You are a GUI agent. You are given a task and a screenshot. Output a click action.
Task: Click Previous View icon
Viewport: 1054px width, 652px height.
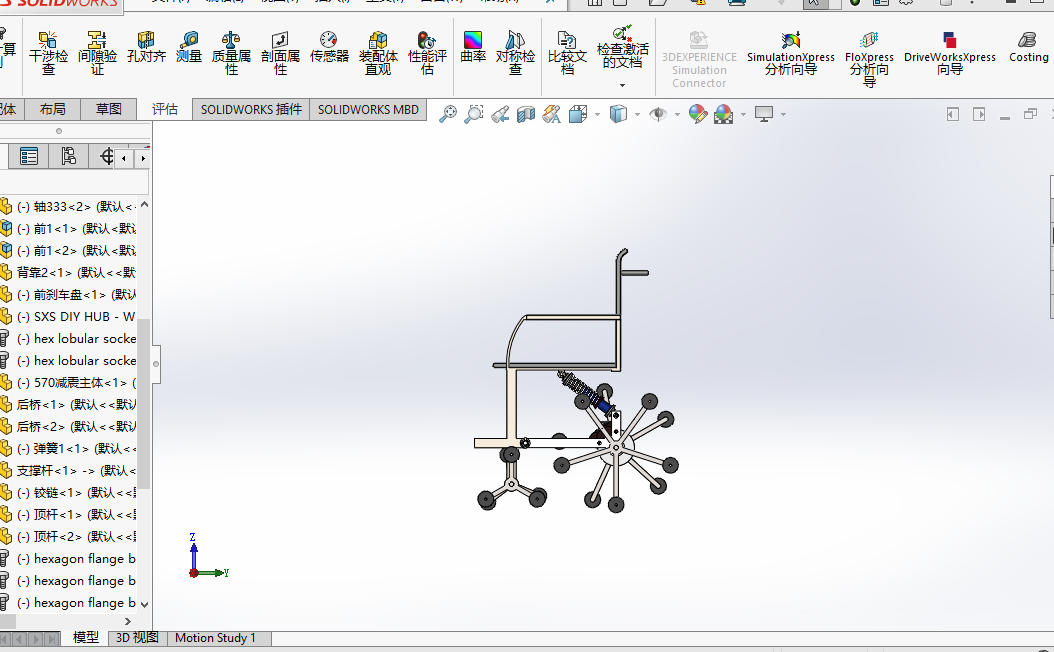[x=499, y=114]
